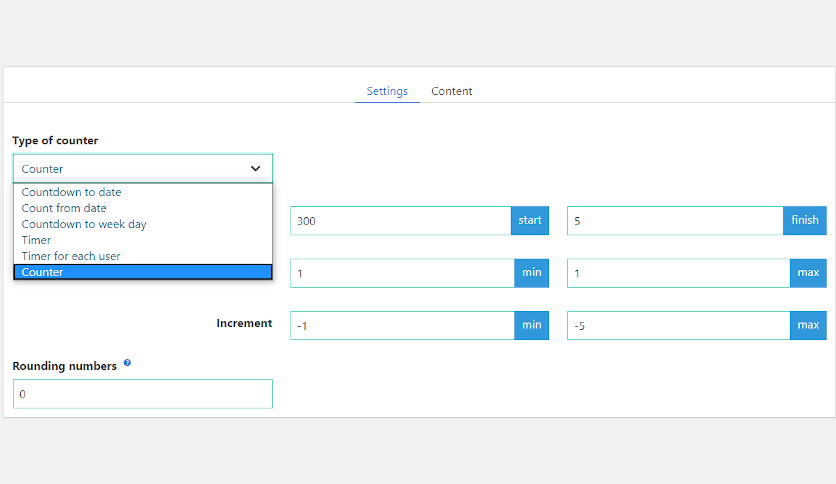Click the Rounding numbers input field

(x=142, y=394)
